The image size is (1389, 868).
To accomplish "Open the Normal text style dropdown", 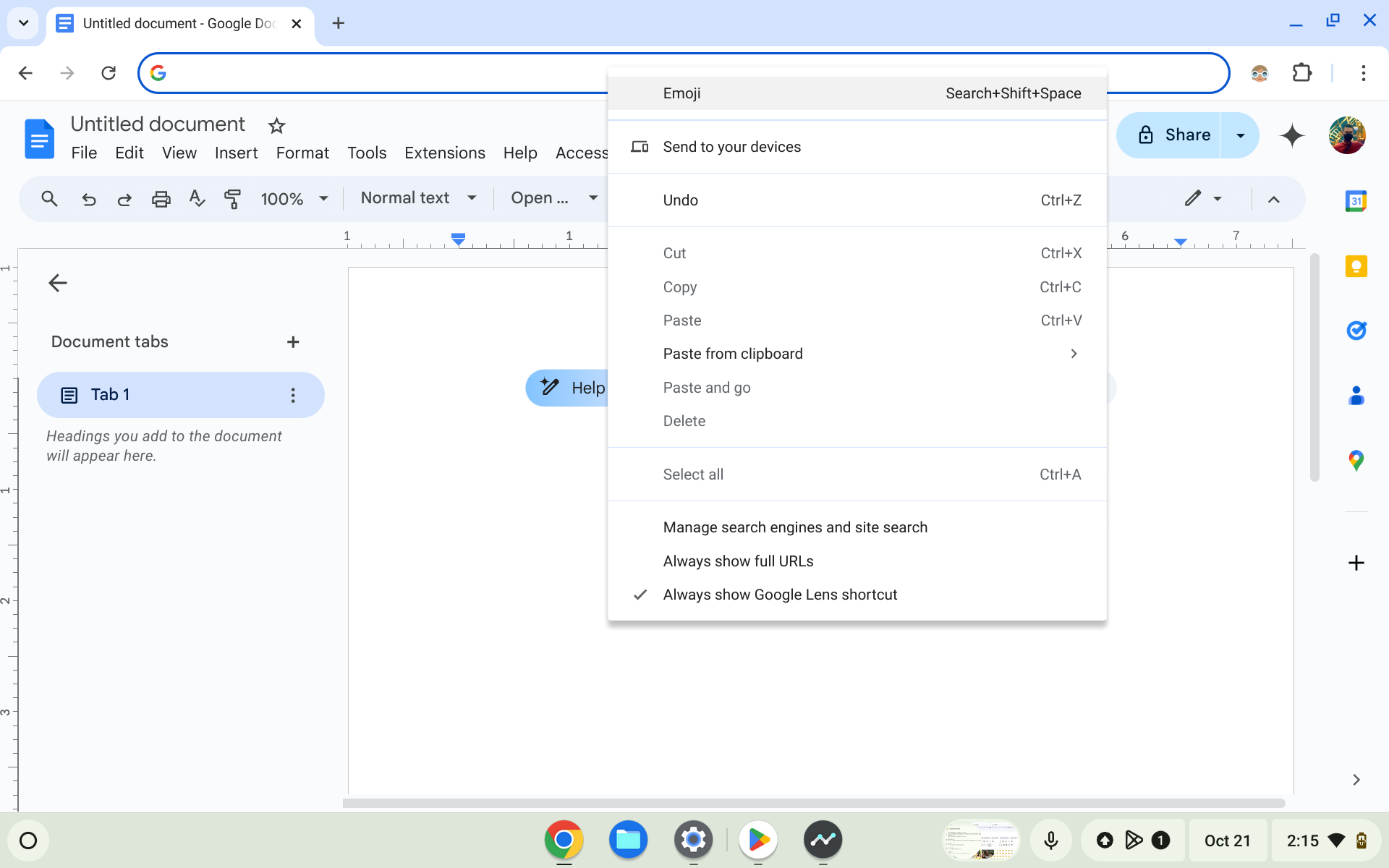I will tap(418, 198).
